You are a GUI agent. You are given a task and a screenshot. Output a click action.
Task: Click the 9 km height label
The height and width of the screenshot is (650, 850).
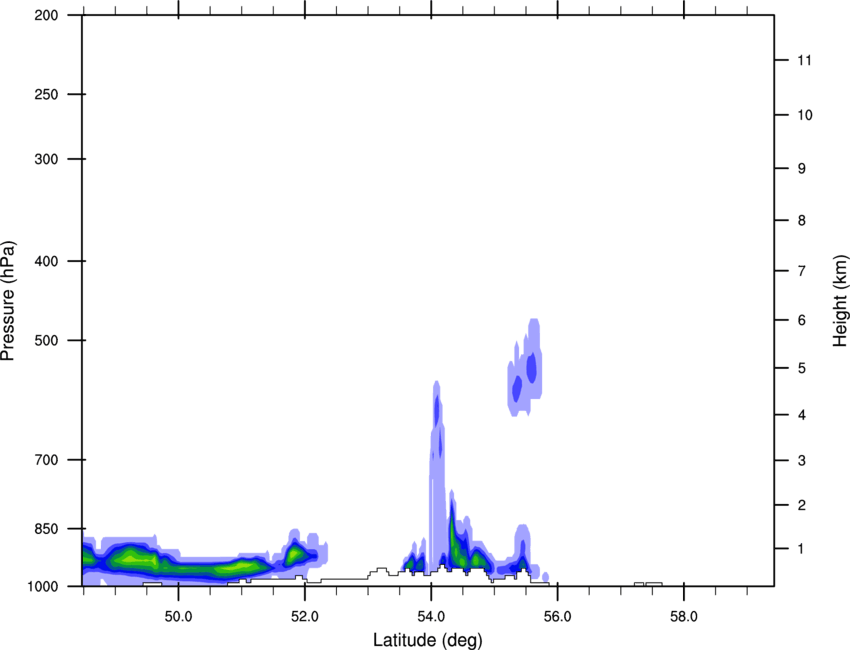click(801, 169)
